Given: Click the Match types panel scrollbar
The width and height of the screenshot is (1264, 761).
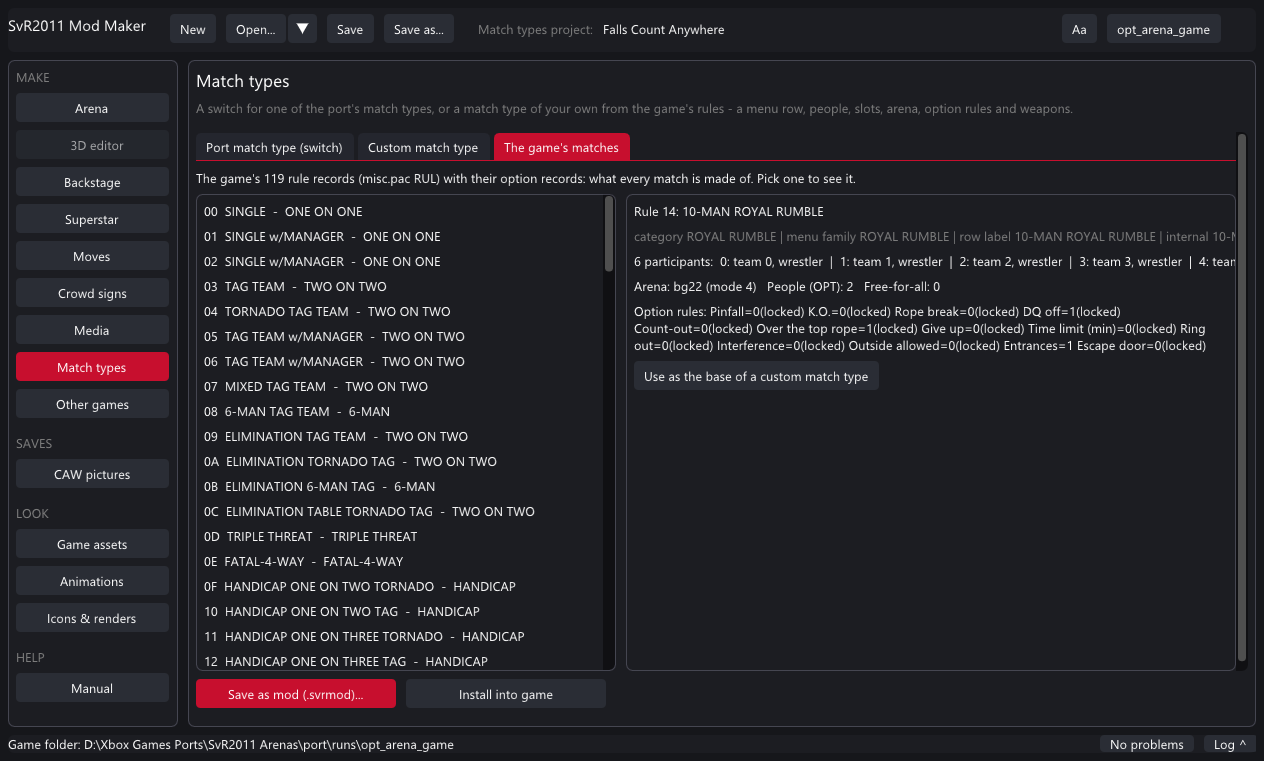Looking at the screenshot, I should point(1242,398).
